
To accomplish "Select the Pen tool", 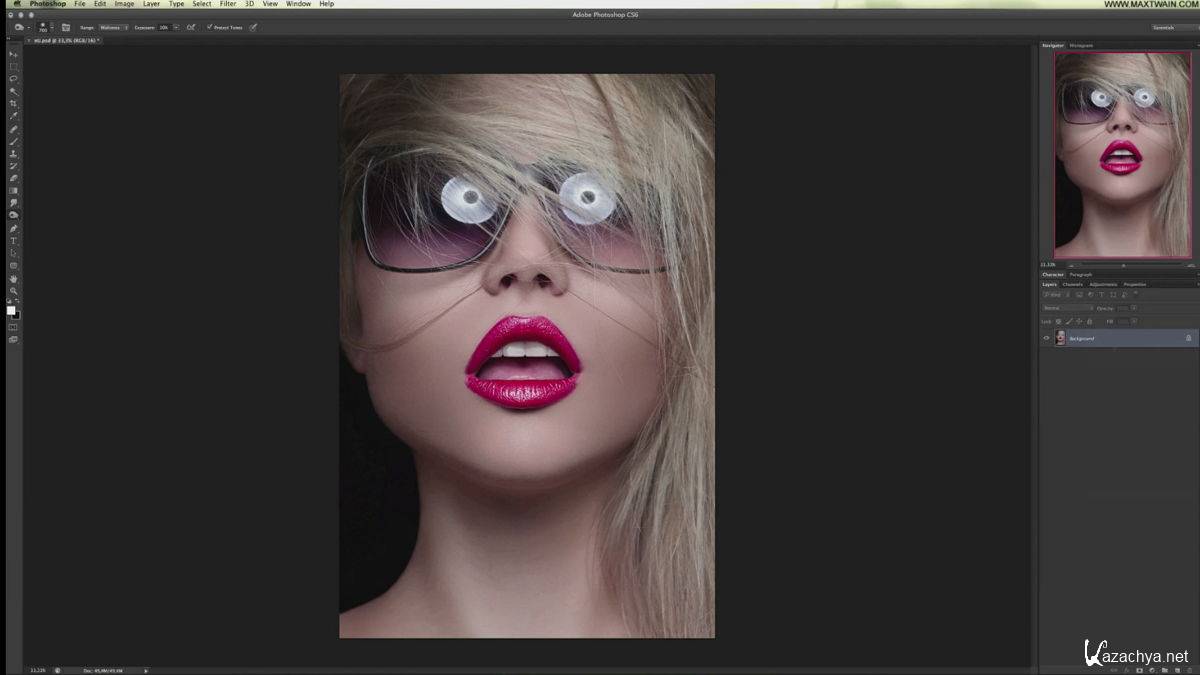I will coord(13,228).
